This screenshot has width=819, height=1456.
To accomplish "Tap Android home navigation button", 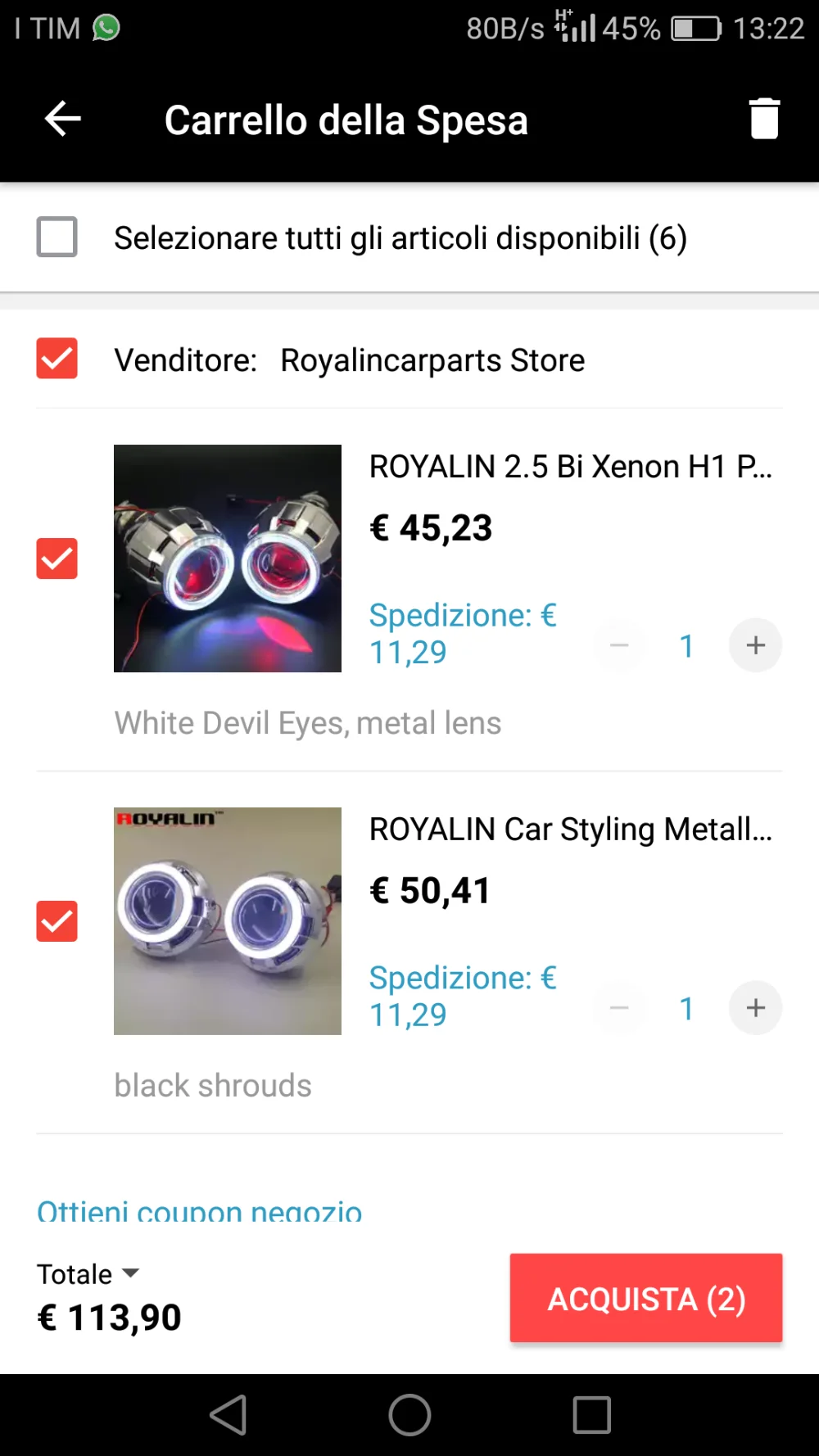I will (x=409, y=1415).
